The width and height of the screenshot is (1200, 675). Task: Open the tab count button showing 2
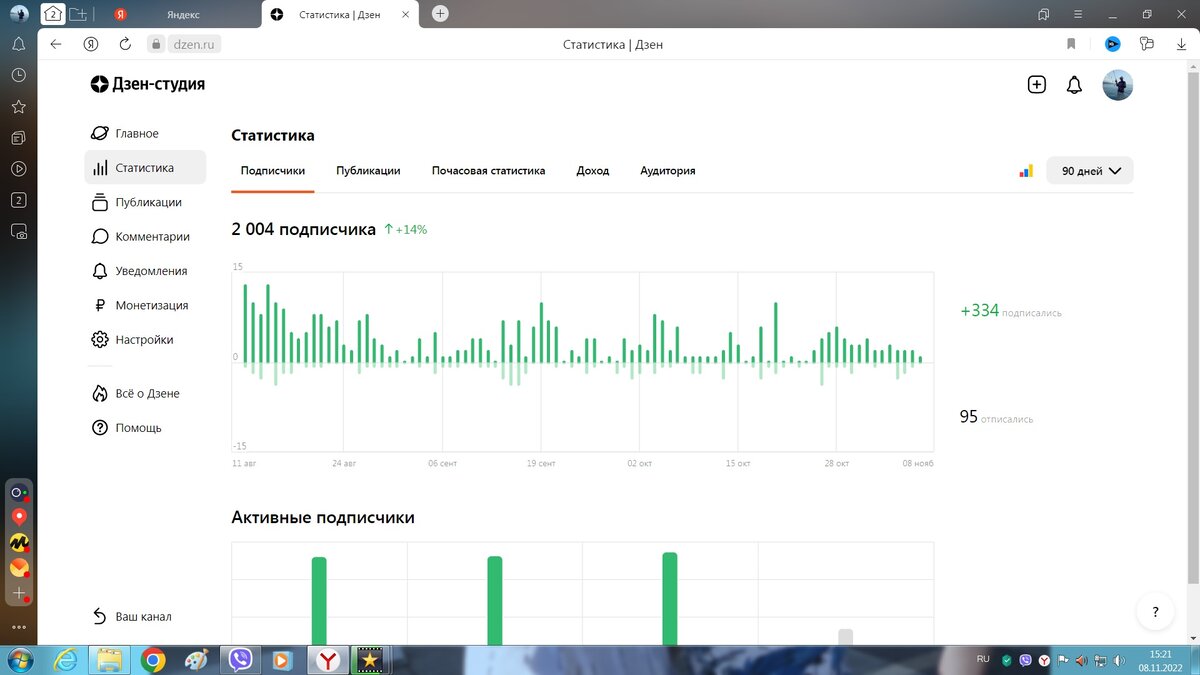tap(53, 14)
